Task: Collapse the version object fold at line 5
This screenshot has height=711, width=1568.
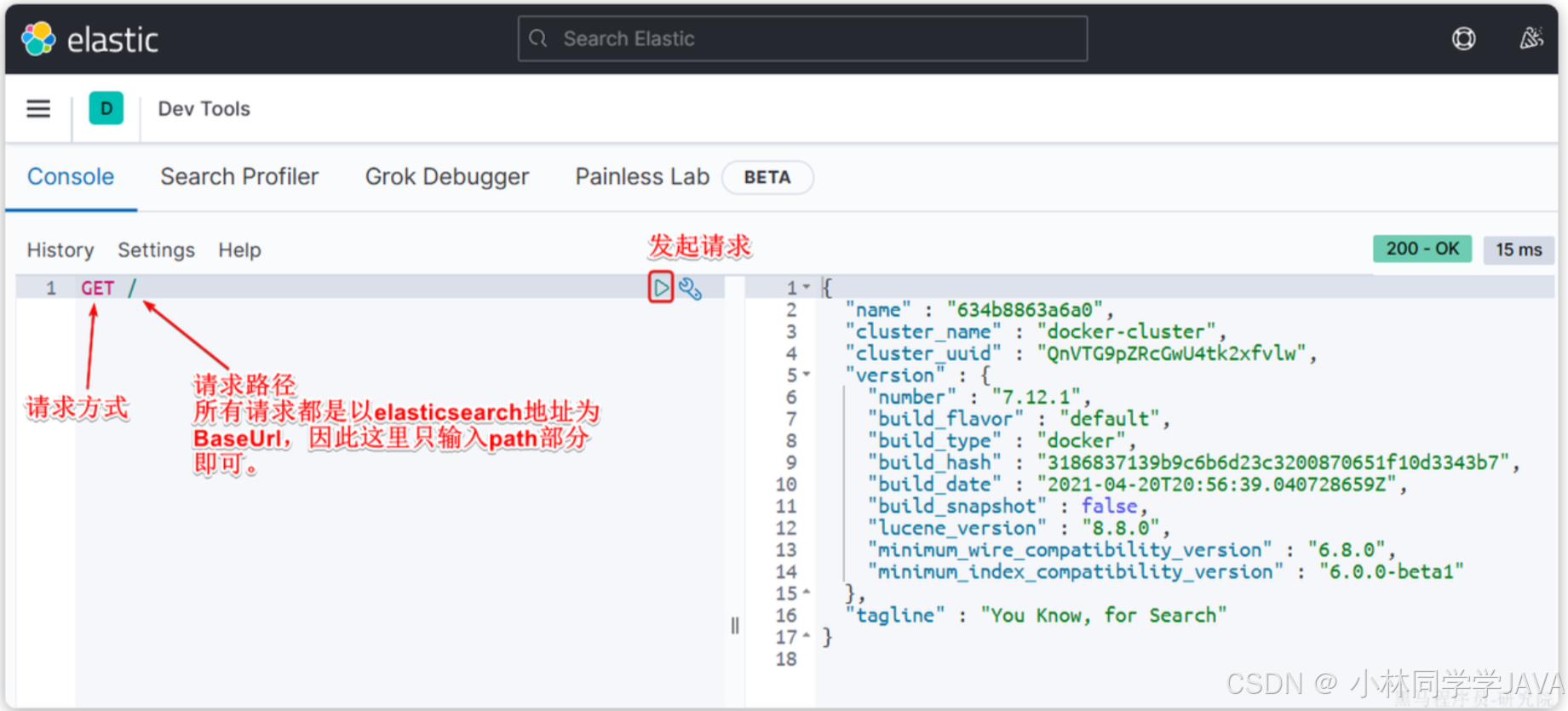Action: point(807,375)
